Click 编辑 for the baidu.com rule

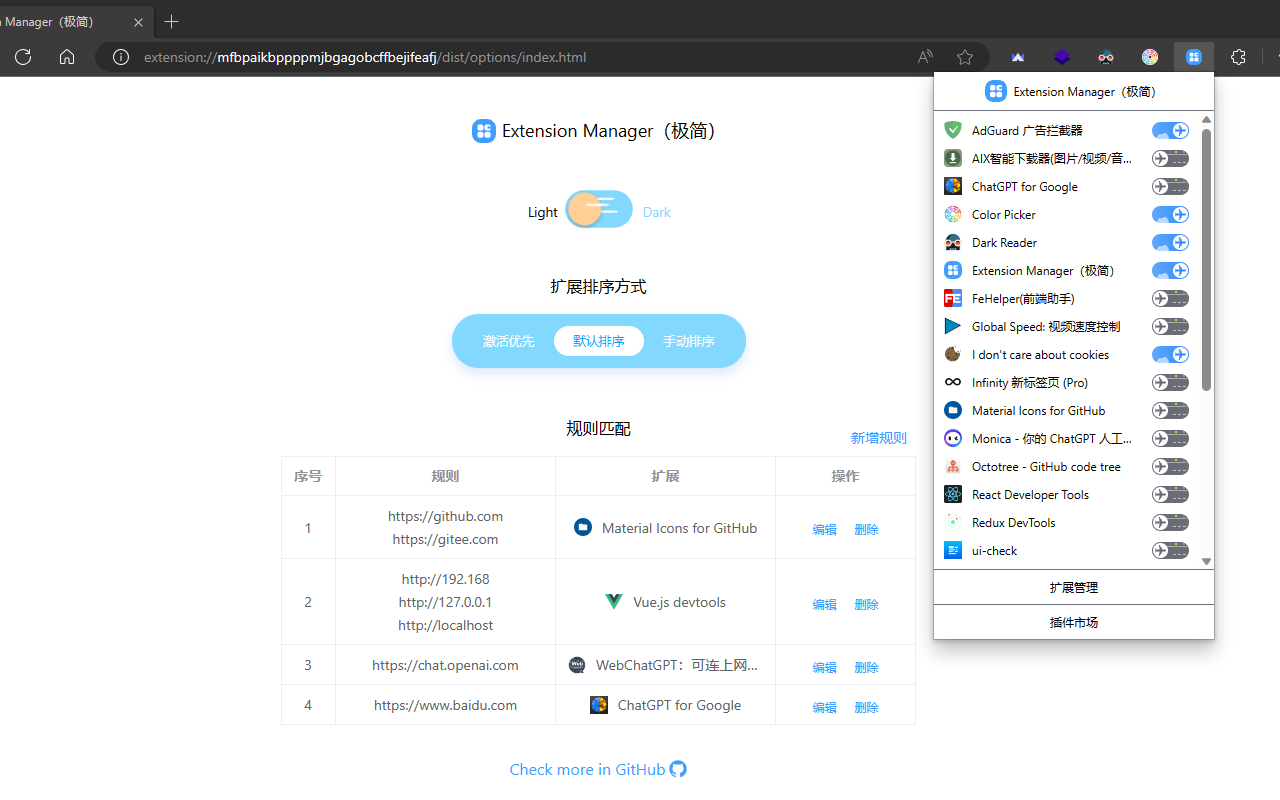pyautogui.click(x=825, y=707)
